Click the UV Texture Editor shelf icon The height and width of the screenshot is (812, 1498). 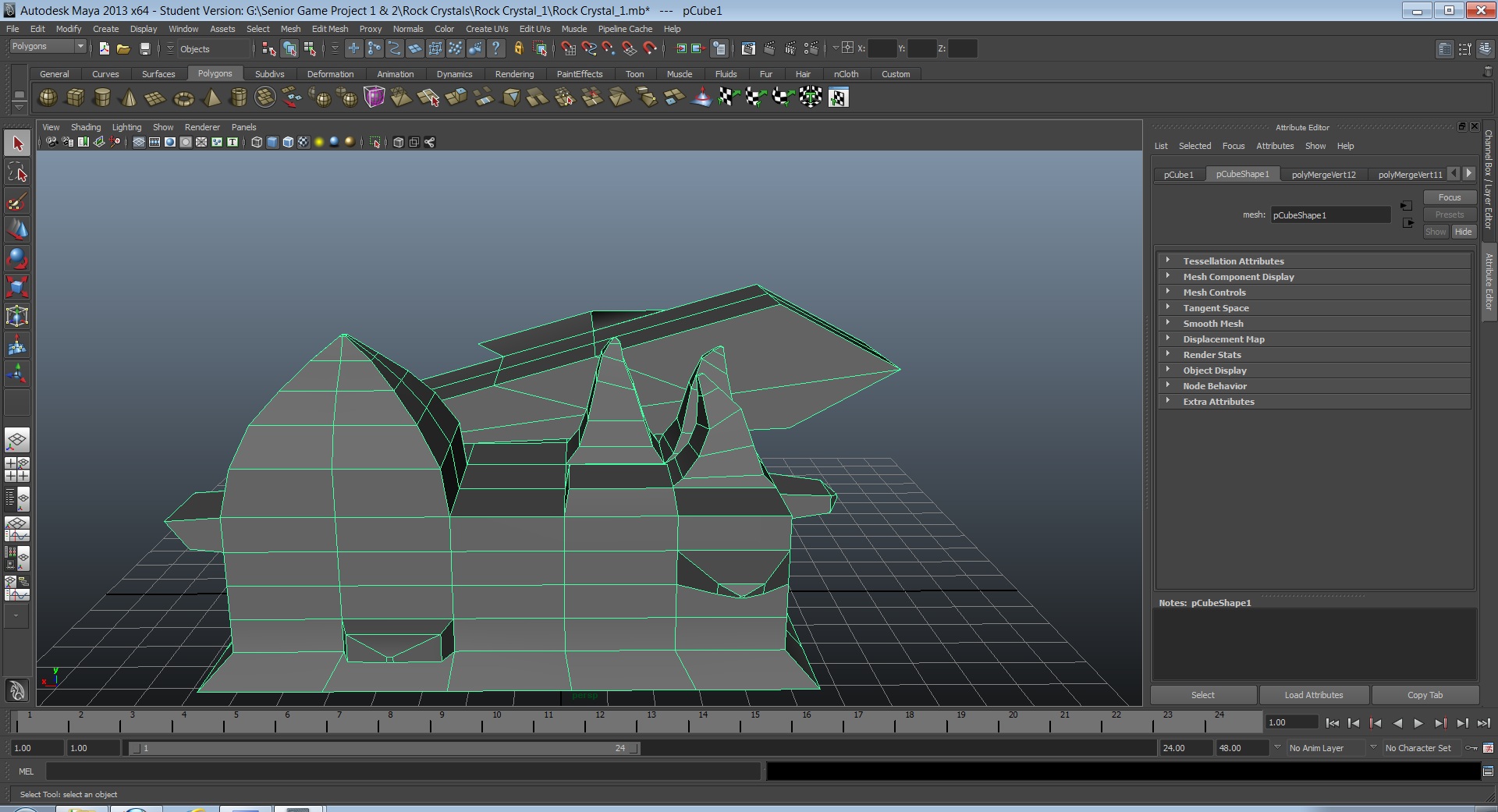pyautogui.click(x=838, y=98)
